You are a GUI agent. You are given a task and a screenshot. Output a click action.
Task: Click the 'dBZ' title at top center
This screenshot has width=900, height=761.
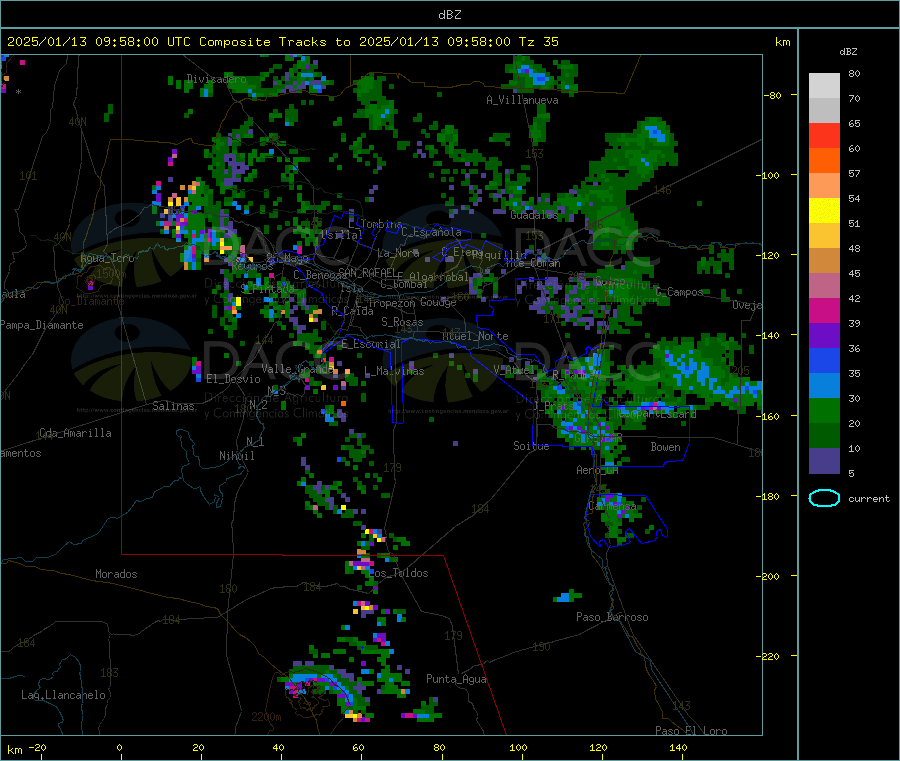449,14
